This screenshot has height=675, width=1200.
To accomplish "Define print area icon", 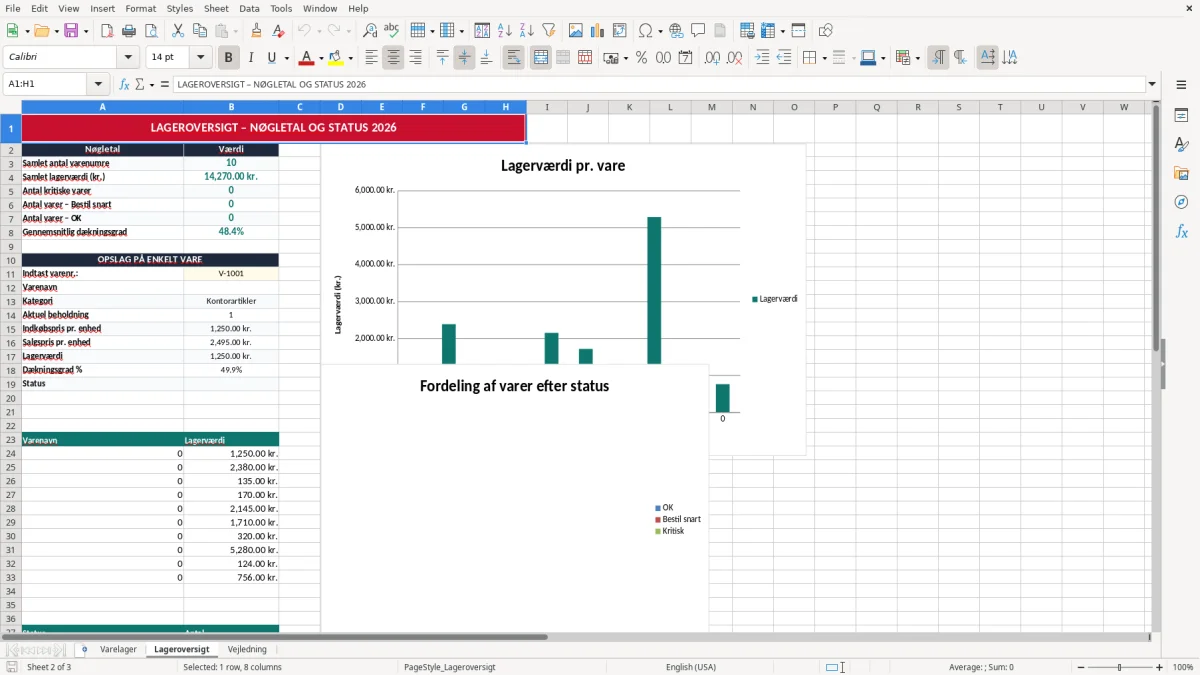I will pos(747,31).
